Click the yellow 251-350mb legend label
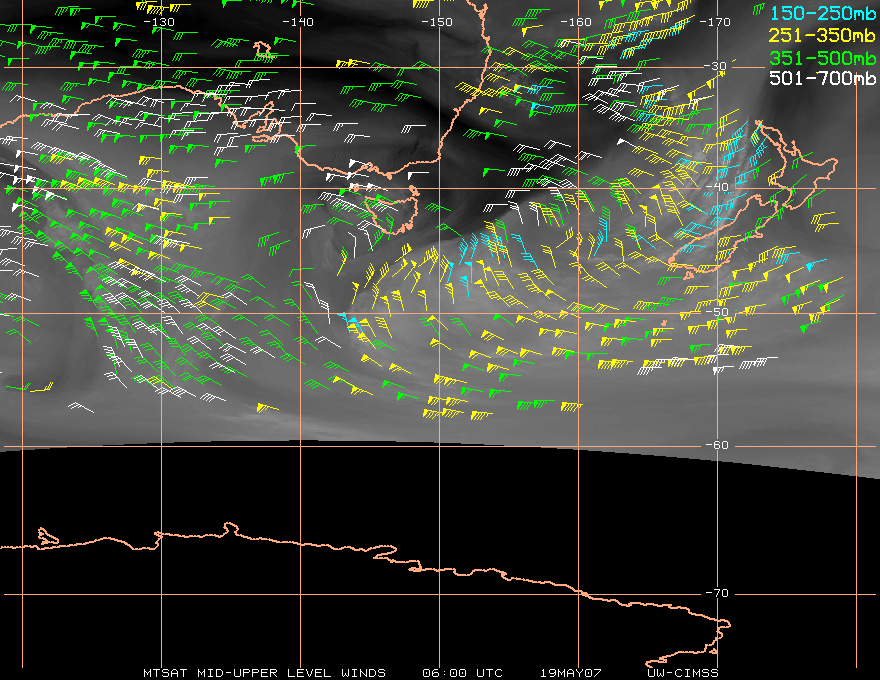880x680 pixels. [823, 35]
